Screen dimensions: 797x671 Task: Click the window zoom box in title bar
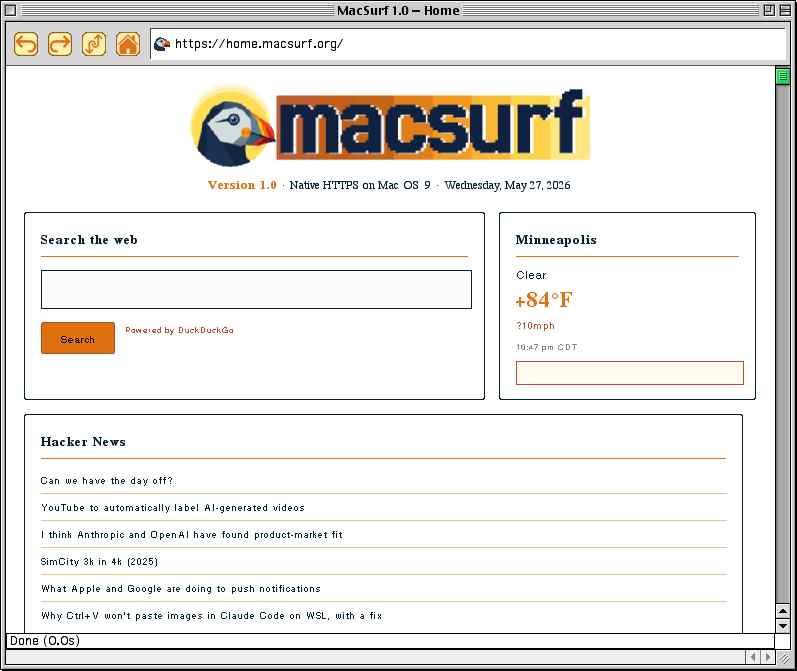click(x=769, y=10)
